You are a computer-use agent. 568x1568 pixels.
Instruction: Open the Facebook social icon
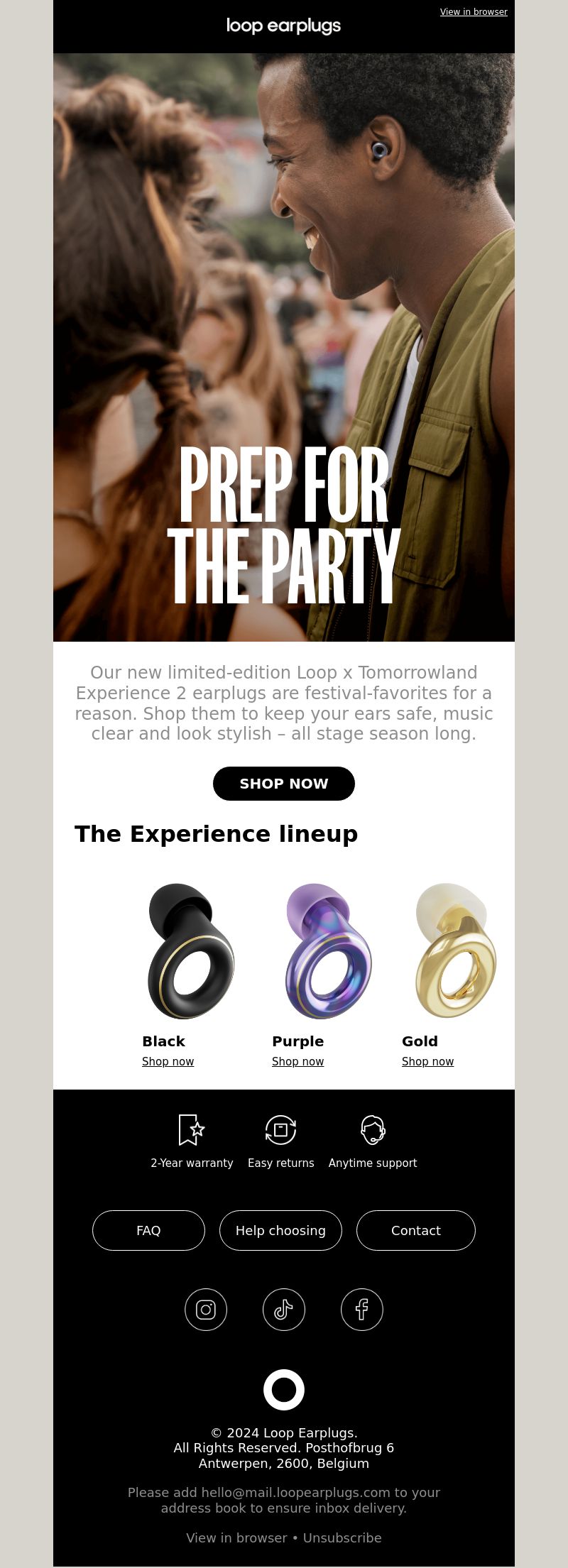coord(362,1310)
